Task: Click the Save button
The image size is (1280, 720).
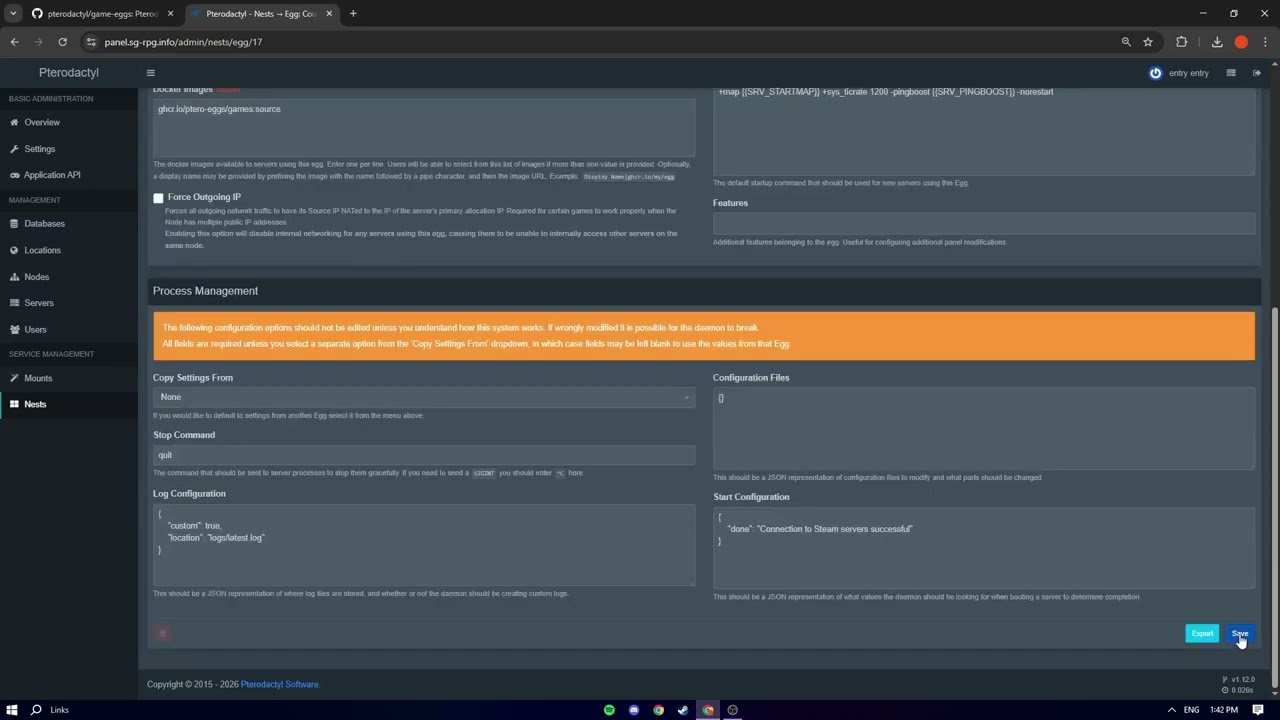Action: tap(1240, 633)
